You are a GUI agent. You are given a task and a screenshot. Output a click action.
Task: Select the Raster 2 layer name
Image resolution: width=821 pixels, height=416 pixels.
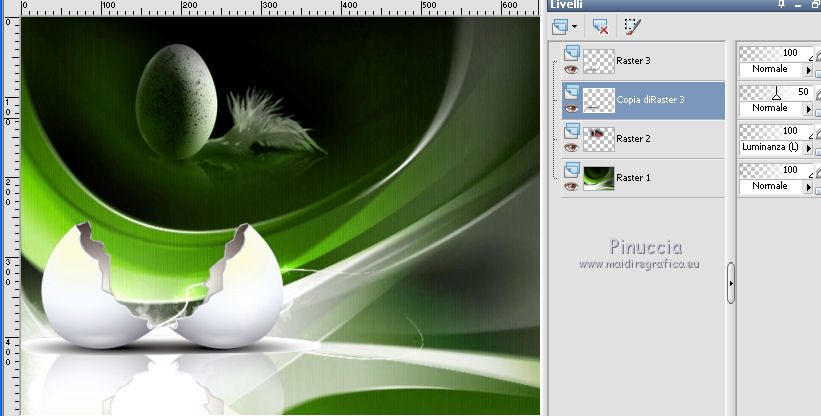[633, 139]
